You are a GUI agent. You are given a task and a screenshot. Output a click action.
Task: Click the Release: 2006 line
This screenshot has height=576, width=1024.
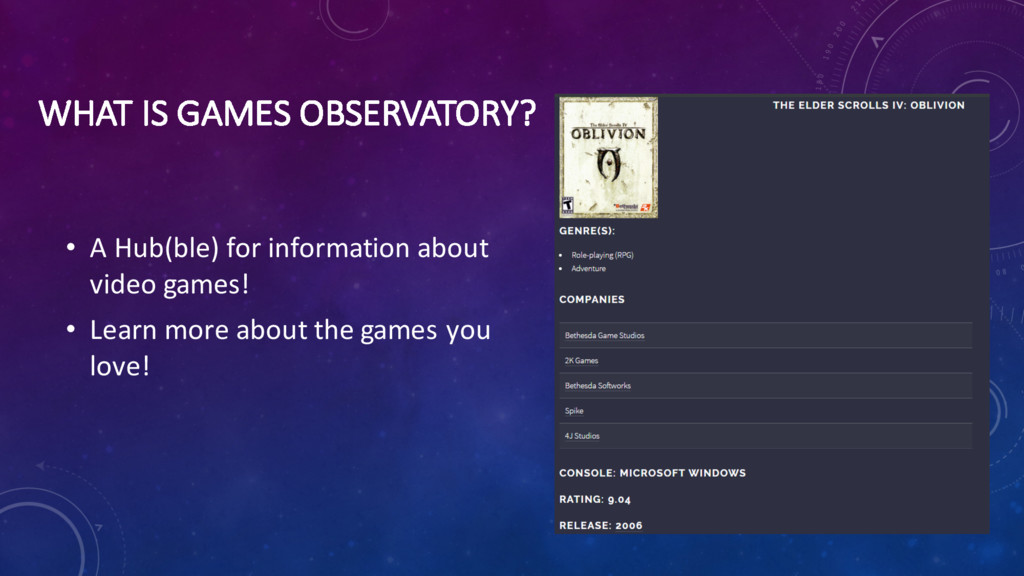coord(601,525)
